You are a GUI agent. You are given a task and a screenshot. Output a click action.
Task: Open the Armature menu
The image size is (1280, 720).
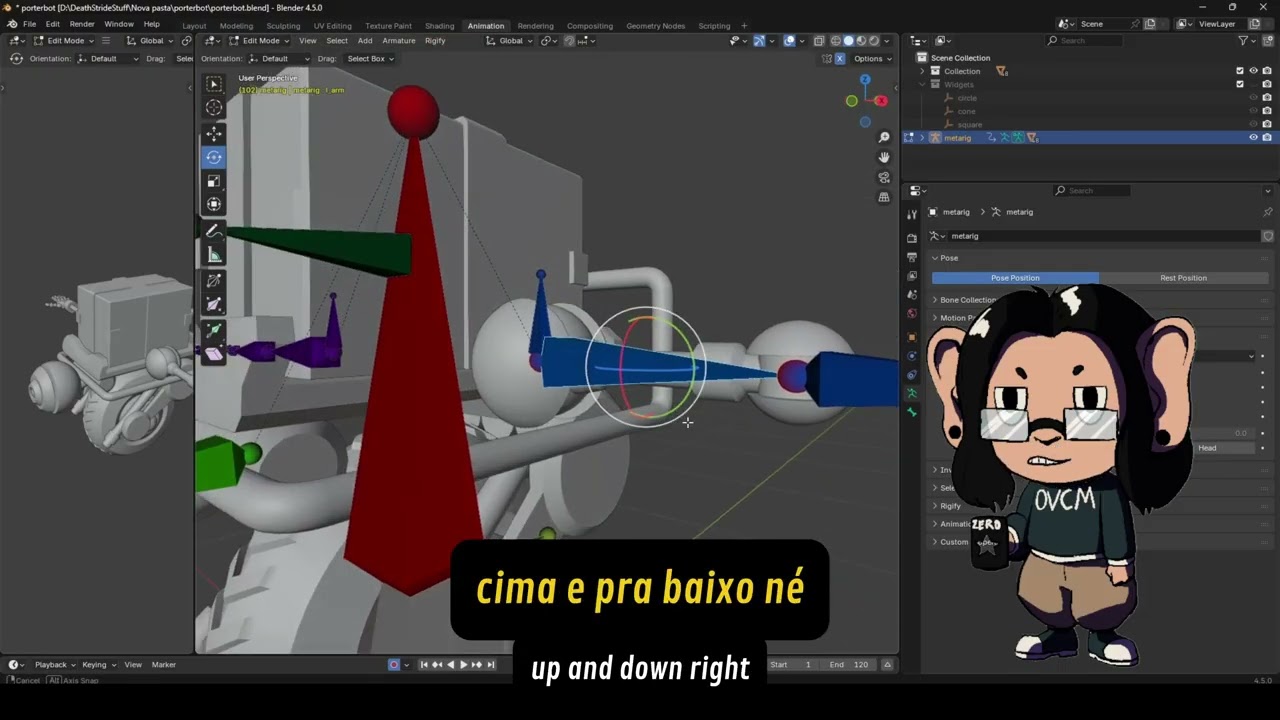pyautogui.click(x=398, y=41)
